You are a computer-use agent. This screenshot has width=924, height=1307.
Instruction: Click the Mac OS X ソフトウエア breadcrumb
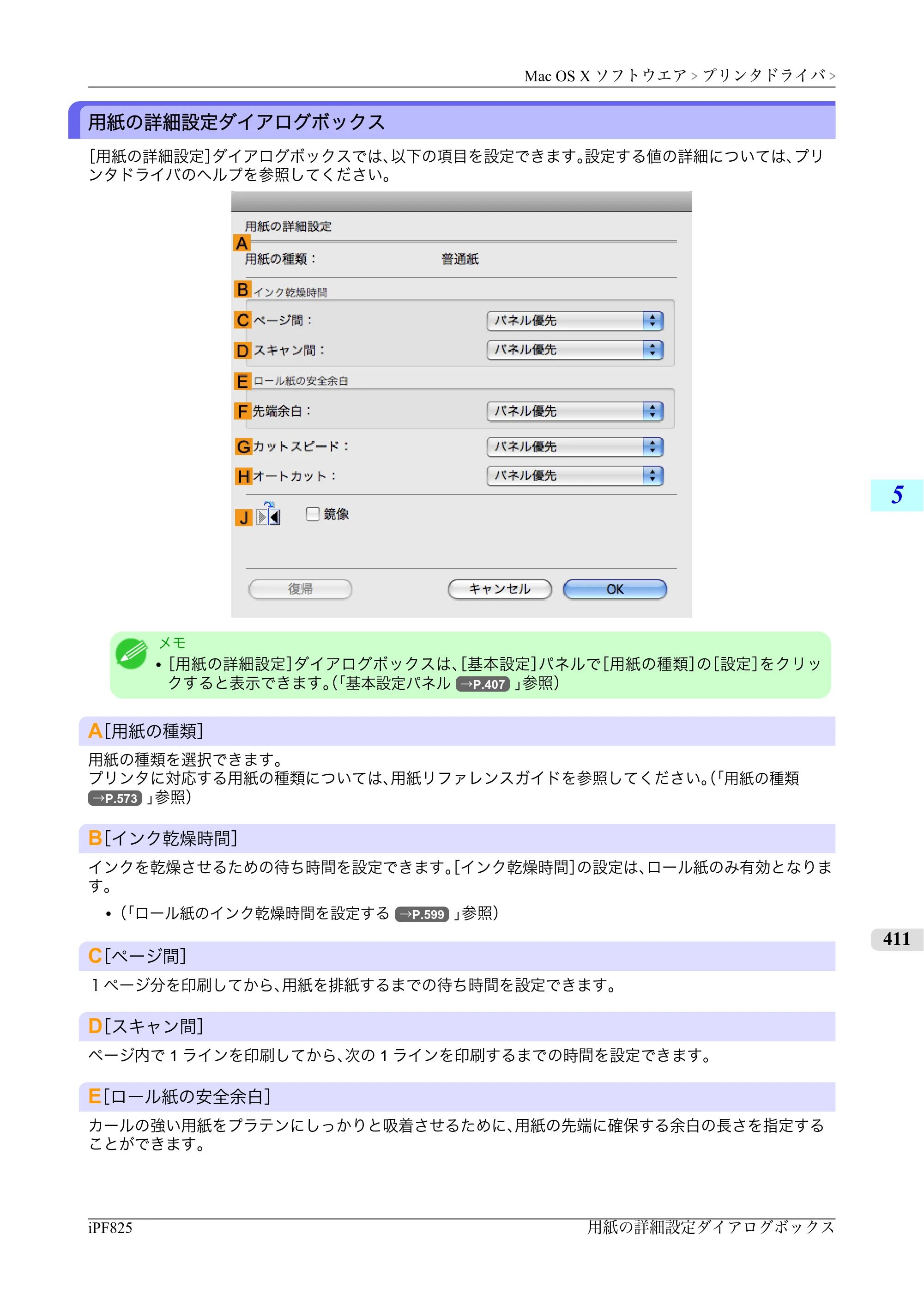[605, 76]
